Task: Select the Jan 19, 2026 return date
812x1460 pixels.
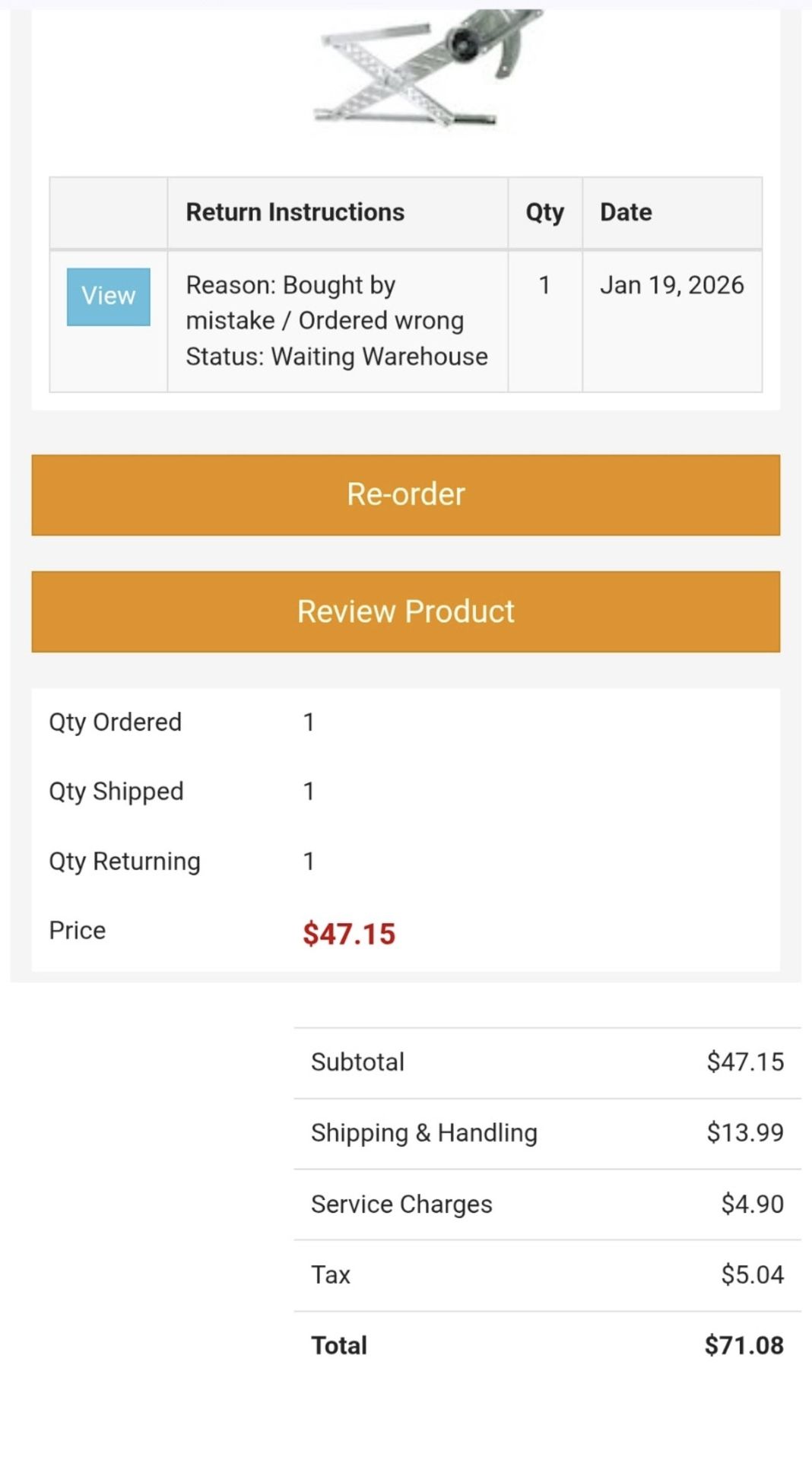Action: pos(671,285)
